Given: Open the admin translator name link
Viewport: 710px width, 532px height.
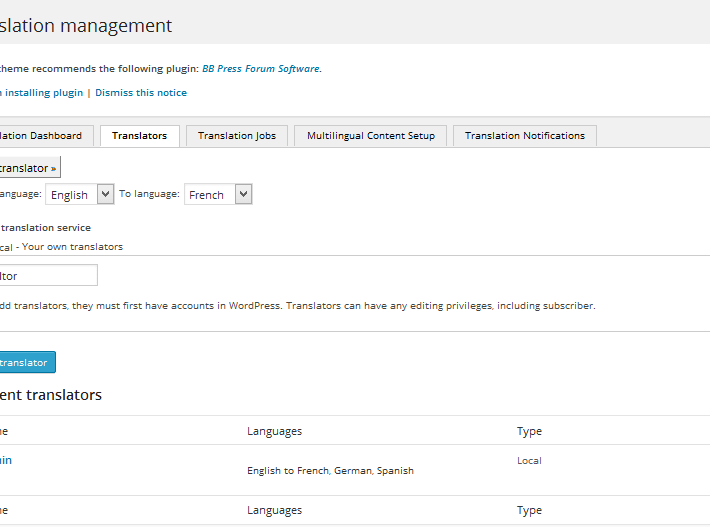Looking at the screenshot, I should click(6, 460).
